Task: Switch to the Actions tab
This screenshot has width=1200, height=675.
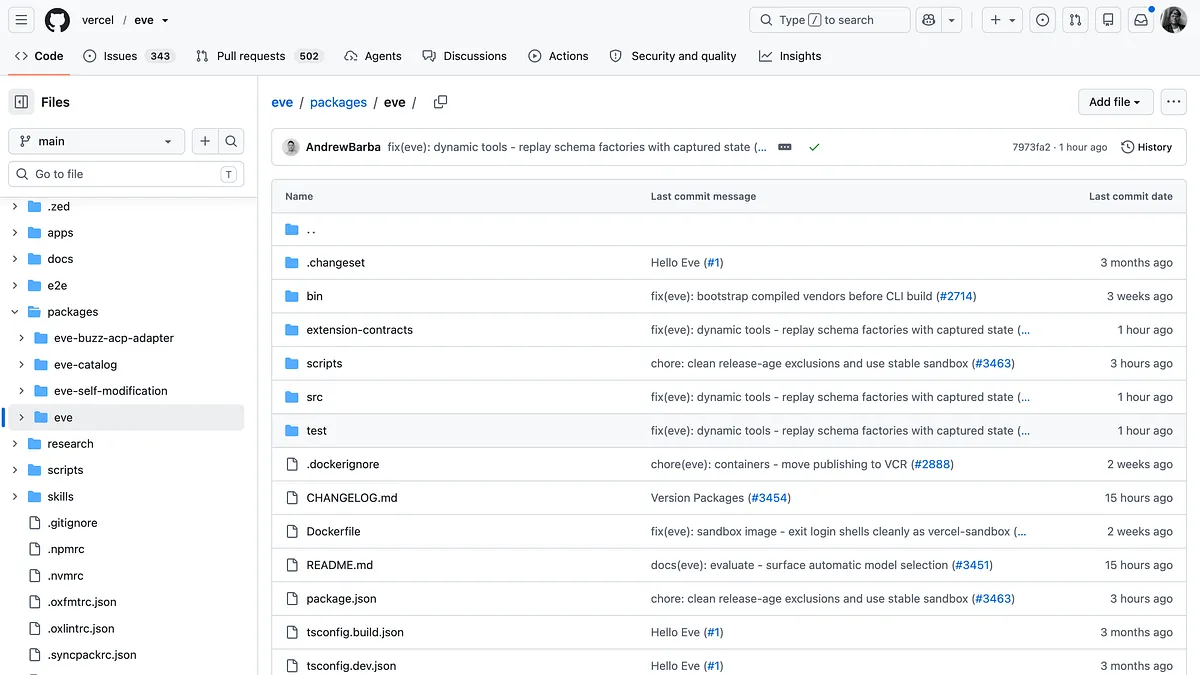Action: 559,56
